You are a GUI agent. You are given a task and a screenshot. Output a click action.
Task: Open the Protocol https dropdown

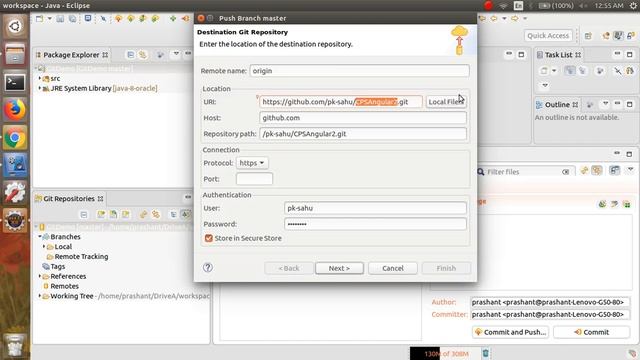pyautogui.click(x=252, y=163)
